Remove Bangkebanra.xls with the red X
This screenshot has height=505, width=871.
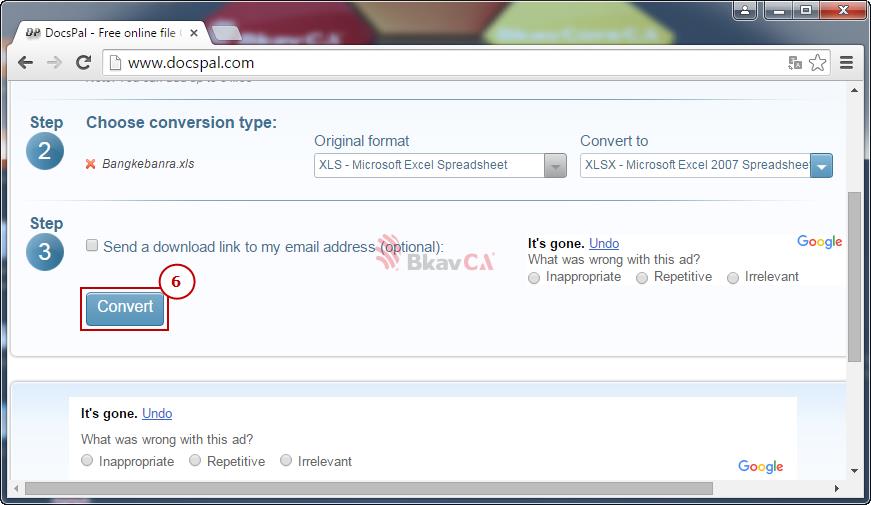(x=91, y=164)
